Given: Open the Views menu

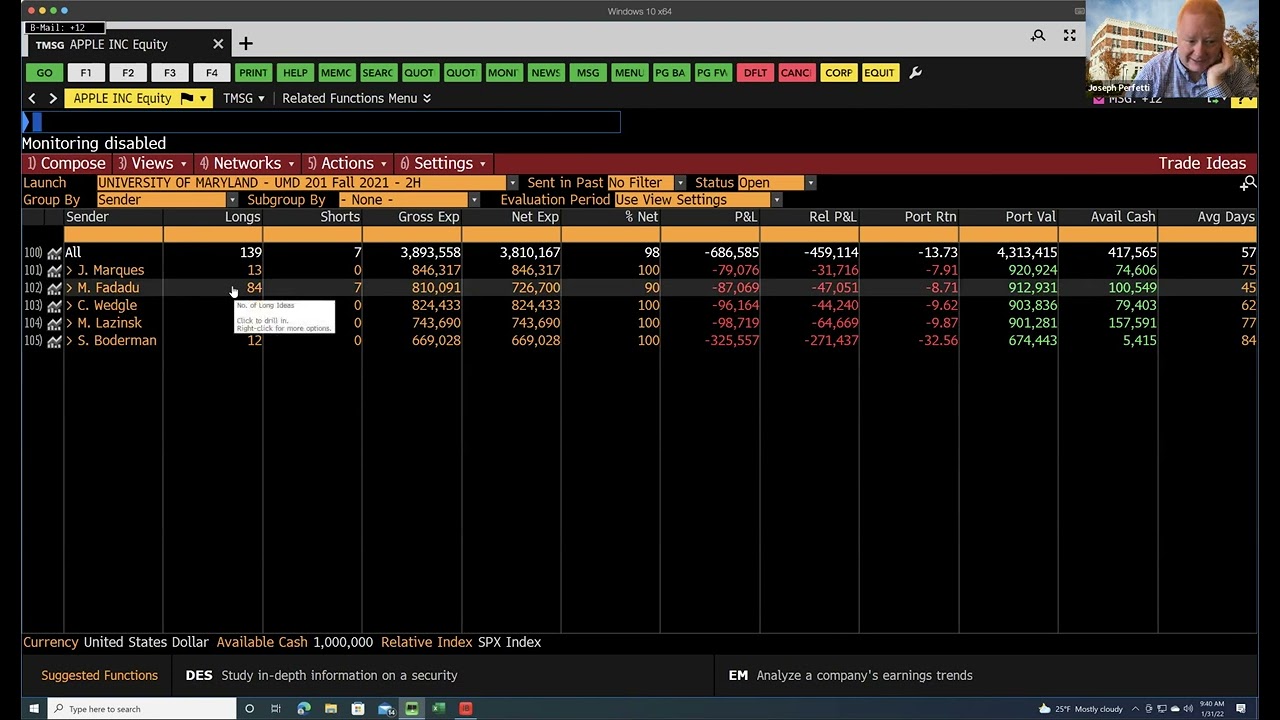Looking at the screenshot, I should (152, 163).
